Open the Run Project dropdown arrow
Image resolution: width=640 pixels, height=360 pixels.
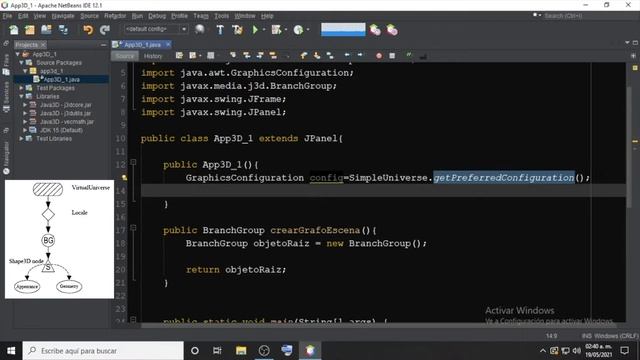tap(264, 30)
